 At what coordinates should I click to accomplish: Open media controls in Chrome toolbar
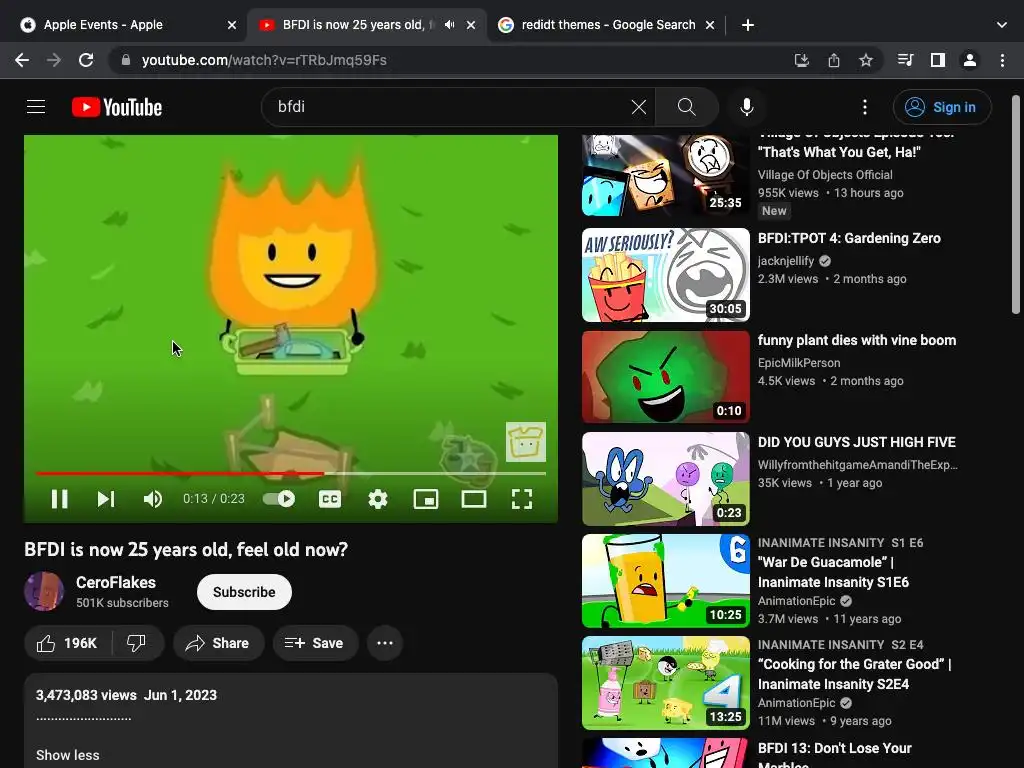tap(905, 60)
